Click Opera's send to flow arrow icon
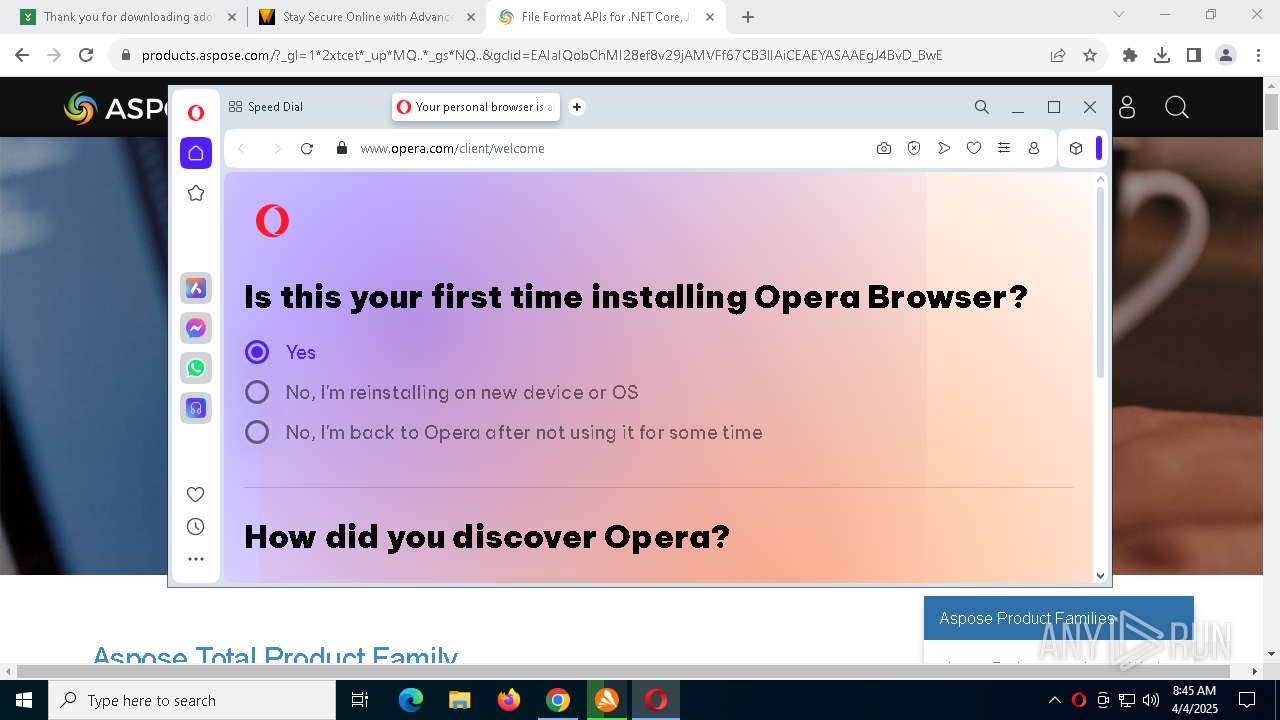 click(x=944, y=148)
